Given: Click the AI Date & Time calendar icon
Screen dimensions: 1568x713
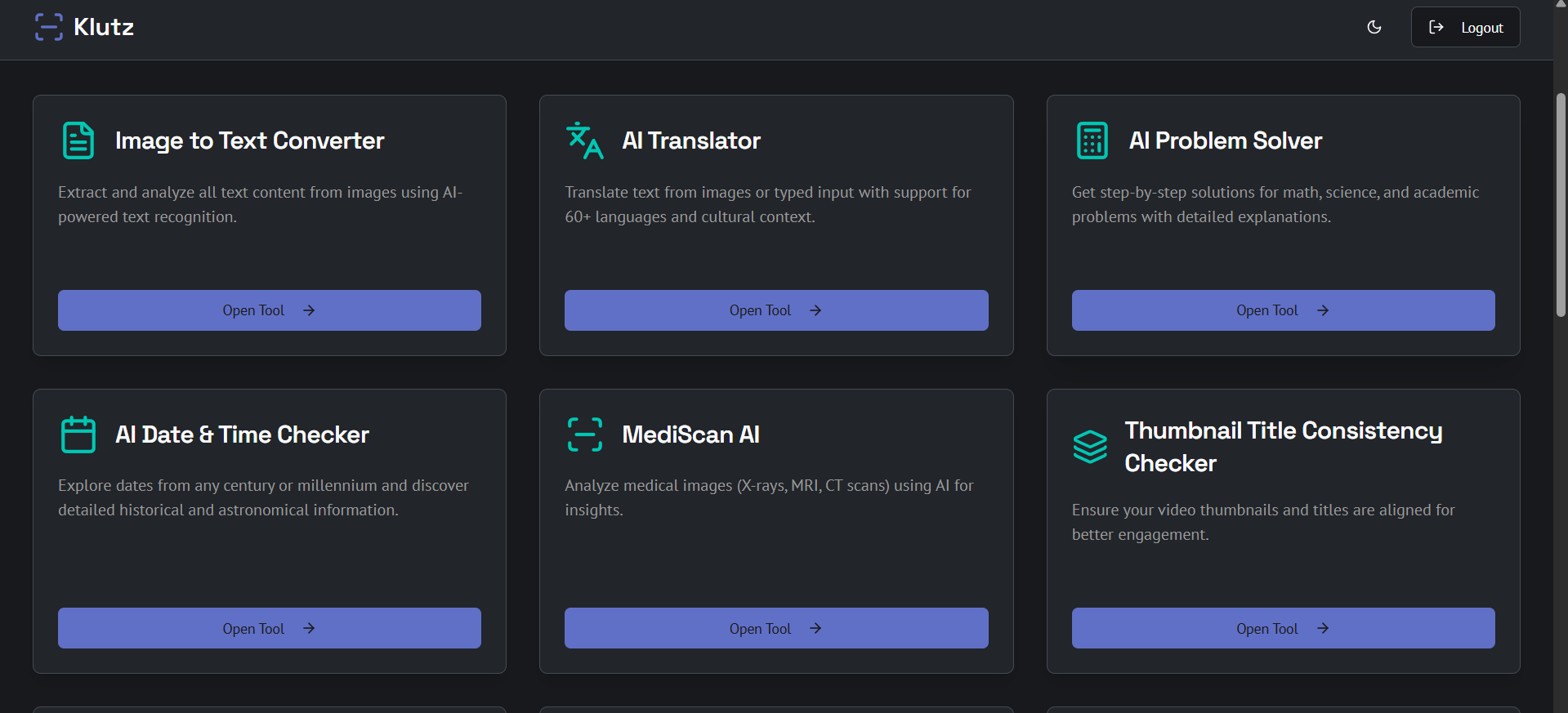Looking at the screenshot, I should (x=78, y=434).
